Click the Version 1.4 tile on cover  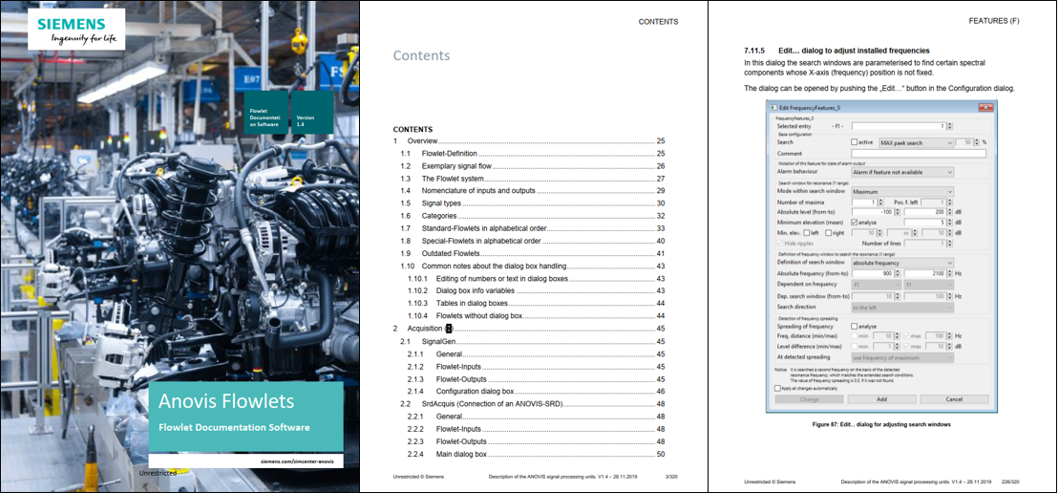click(312, 113)
